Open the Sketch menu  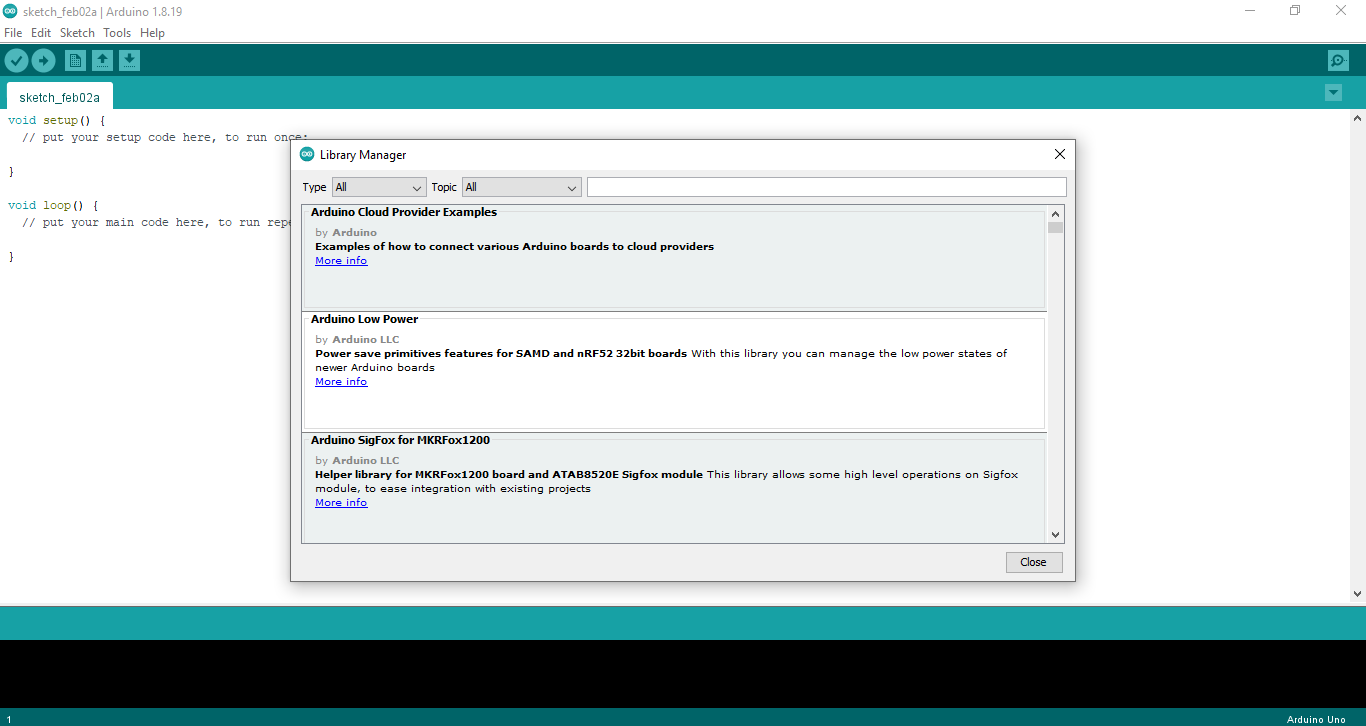point(77,33)
